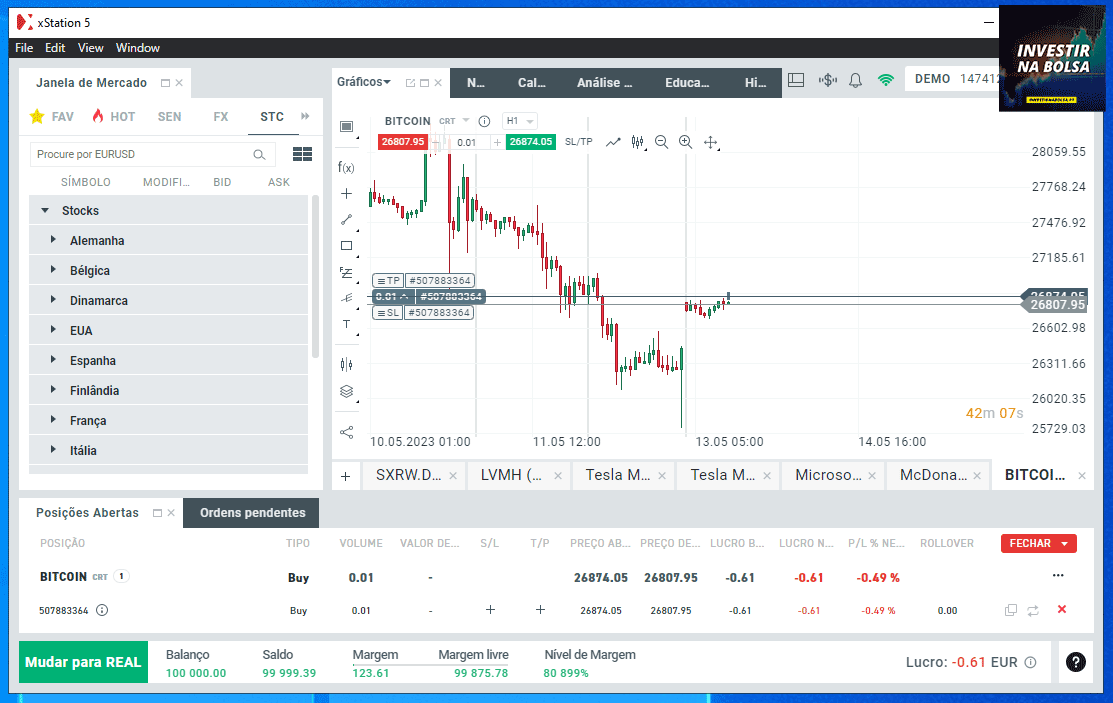Click the share chart icon
1113x703 pixels.
click(x=346, y=432)
